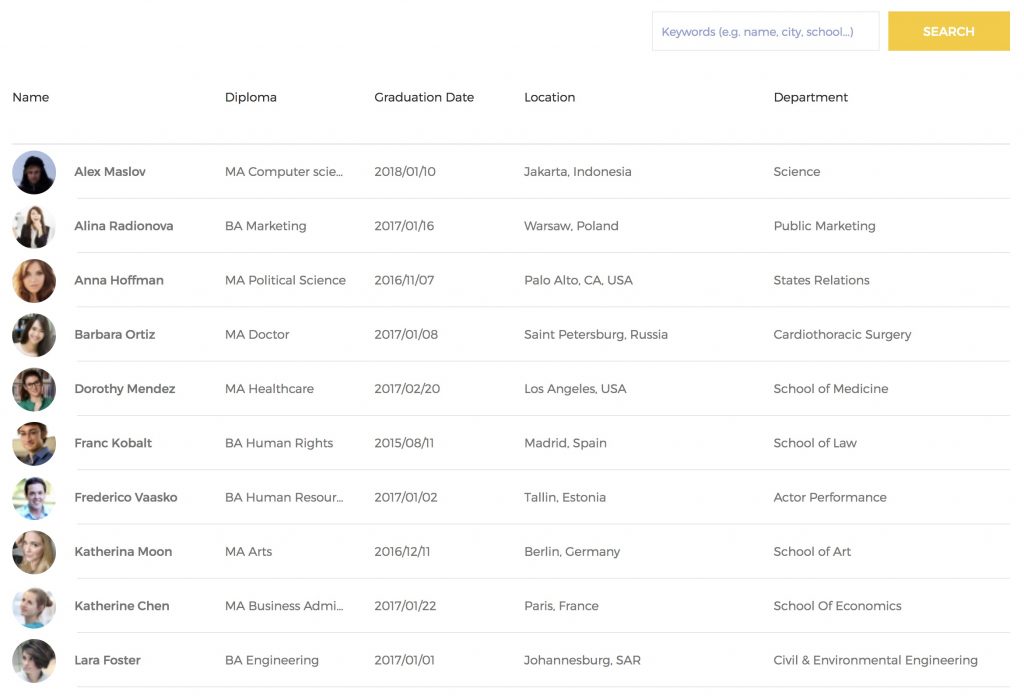
Task: Open Alina Radionova's avatar photo
Action: (34, 227)
